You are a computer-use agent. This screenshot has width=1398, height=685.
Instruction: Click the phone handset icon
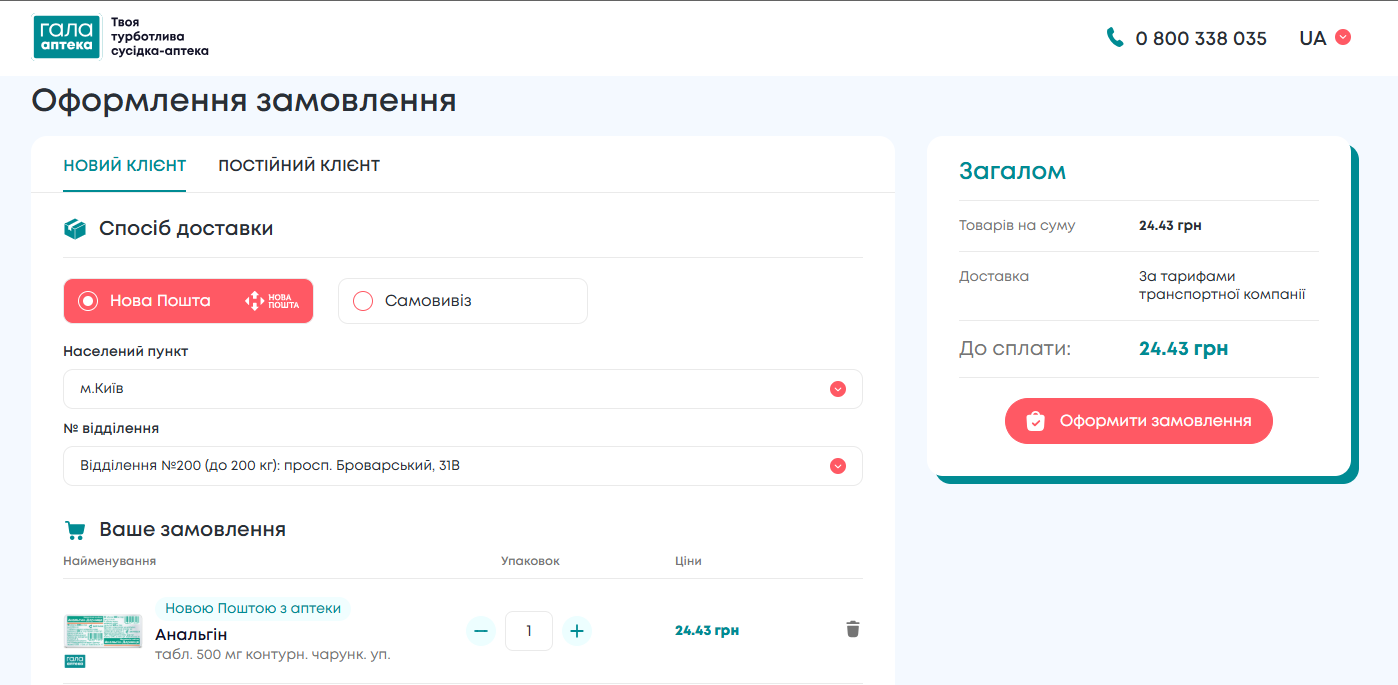click(1115, 38)
